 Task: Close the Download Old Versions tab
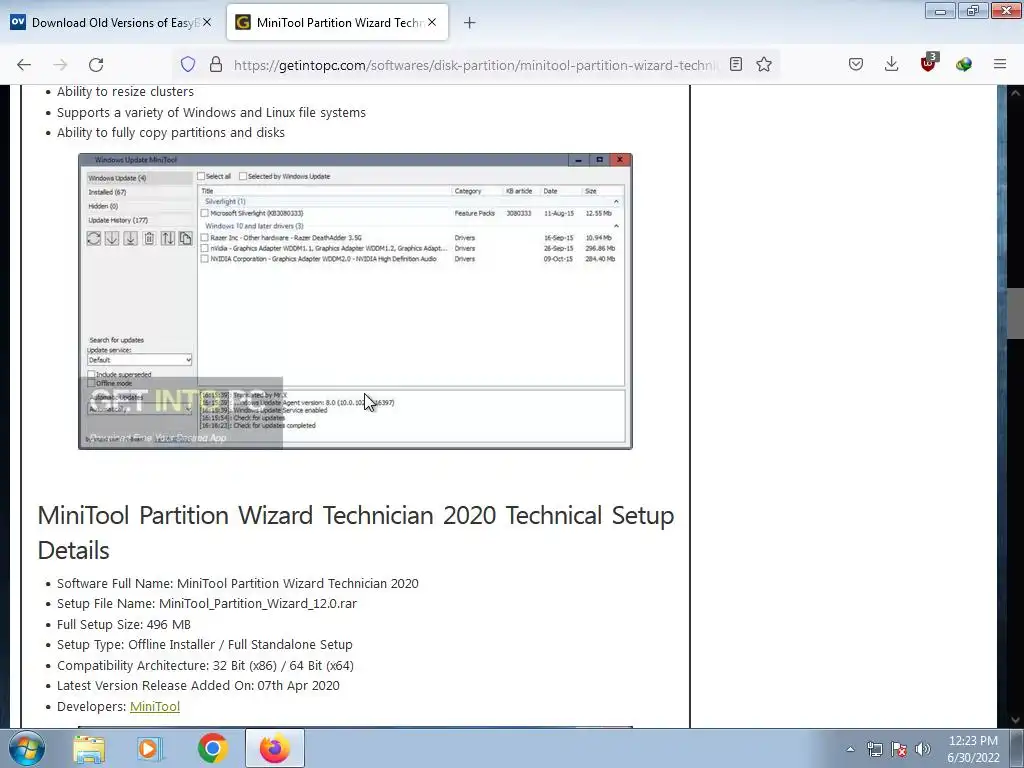[x=207, y=22]
